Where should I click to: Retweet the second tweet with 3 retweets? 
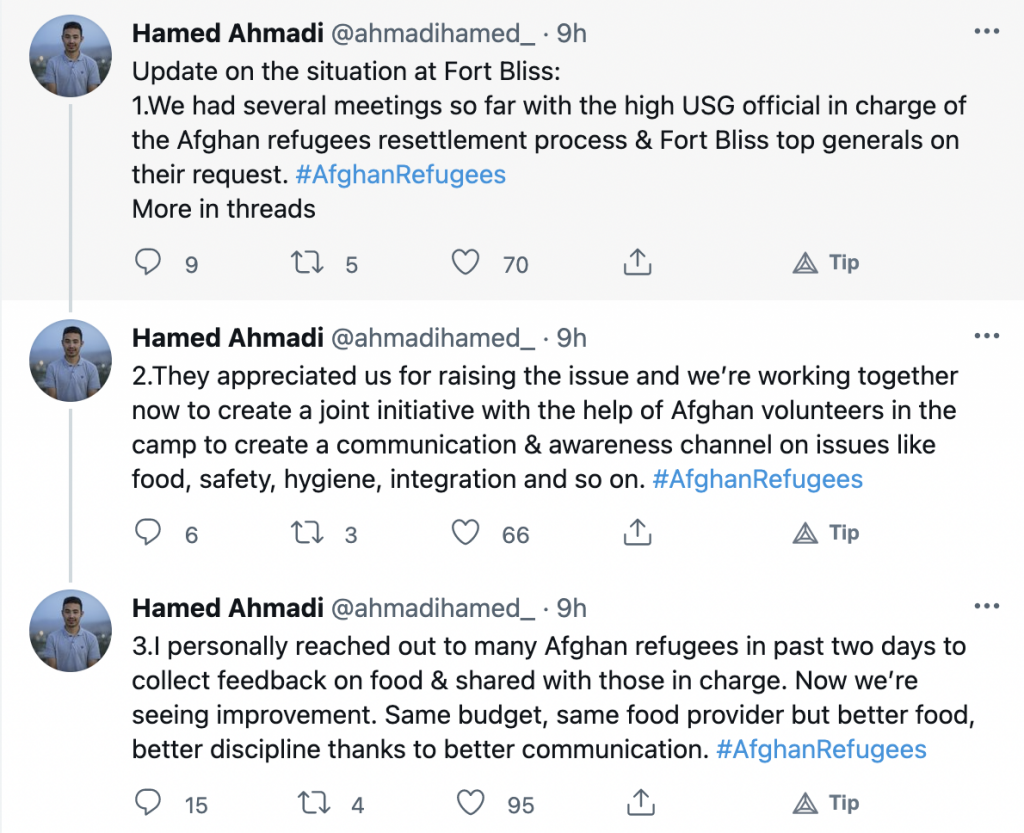tap(305, 533)
